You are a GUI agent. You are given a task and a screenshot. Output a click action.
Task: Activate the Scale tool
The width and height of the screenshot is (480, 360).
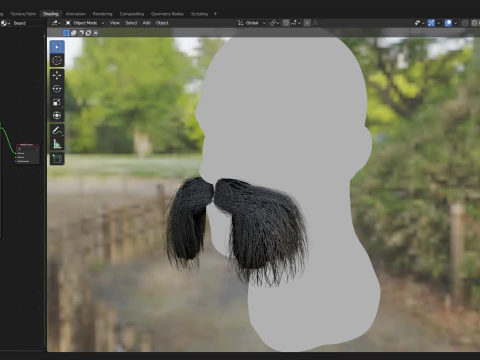pos(57,102)
